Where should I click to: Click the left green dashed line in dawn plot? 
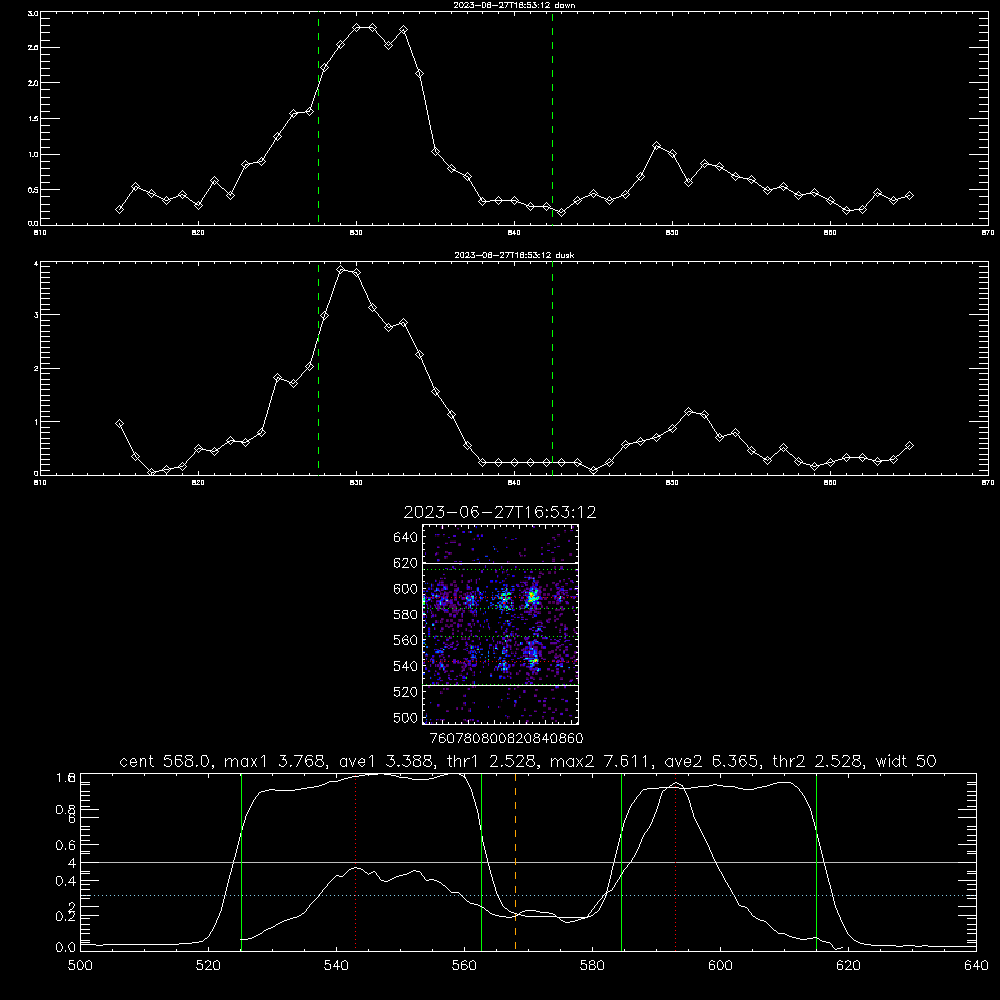(318, 119)
